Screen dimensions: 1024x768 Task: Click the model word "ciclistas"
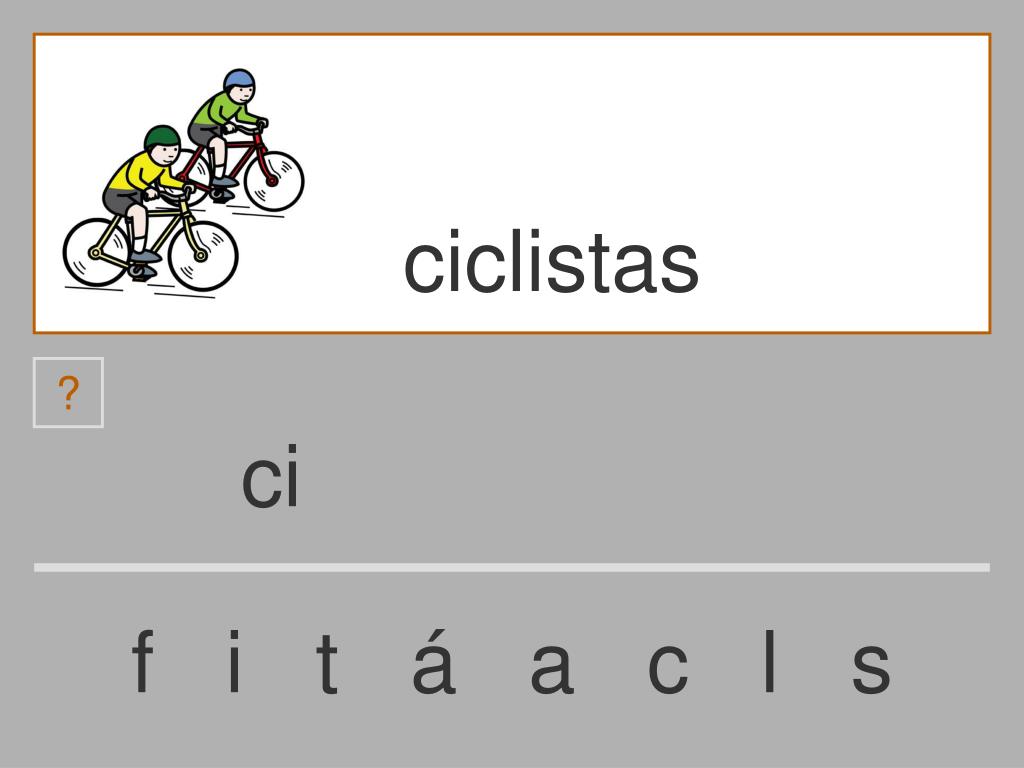pos(551,263)
